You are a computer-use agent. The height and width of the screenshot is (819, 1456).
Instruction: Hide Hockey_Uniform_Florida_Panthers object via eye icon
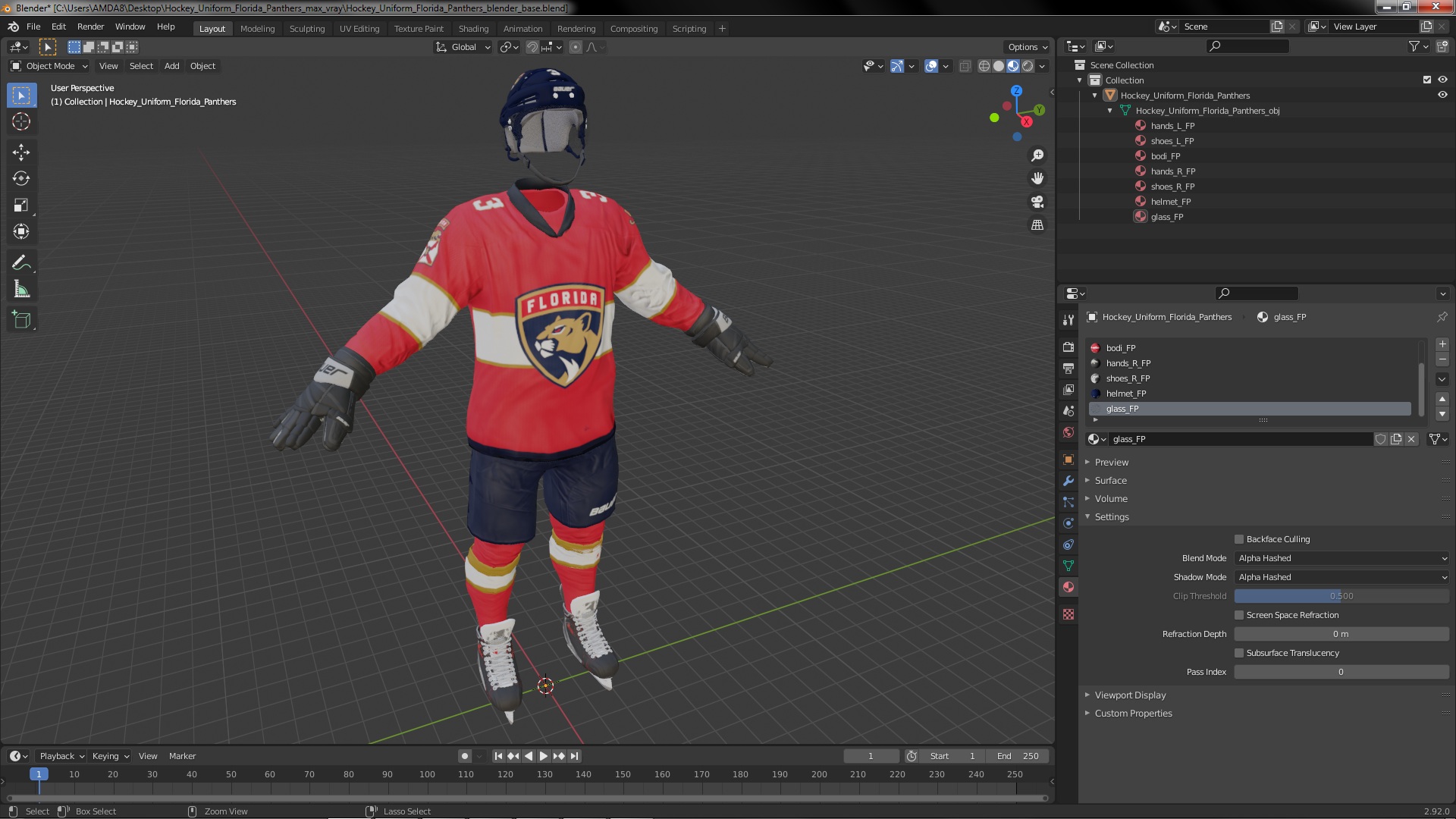(x=1442, y=95)
